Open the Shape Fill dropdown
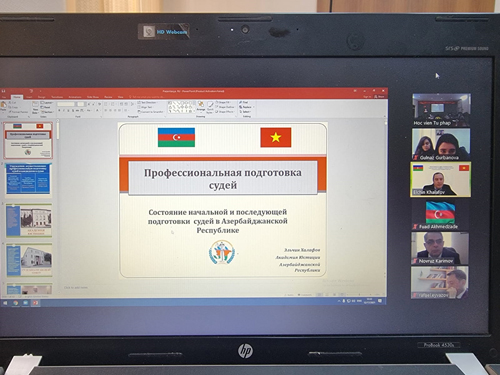The height and width of the screenshot is (375, 500). pos(223,102)
